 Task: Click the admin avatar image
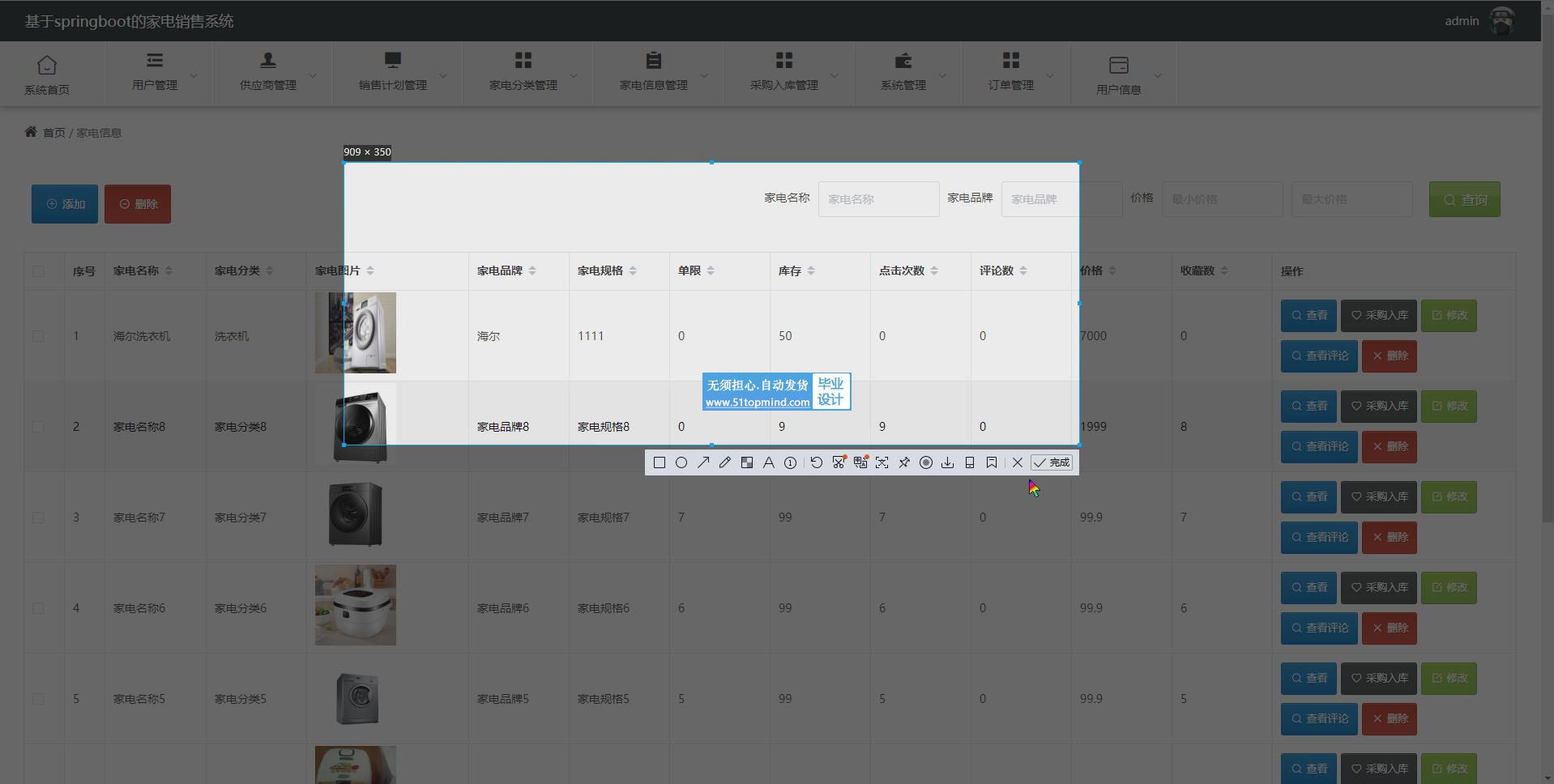1502,21
